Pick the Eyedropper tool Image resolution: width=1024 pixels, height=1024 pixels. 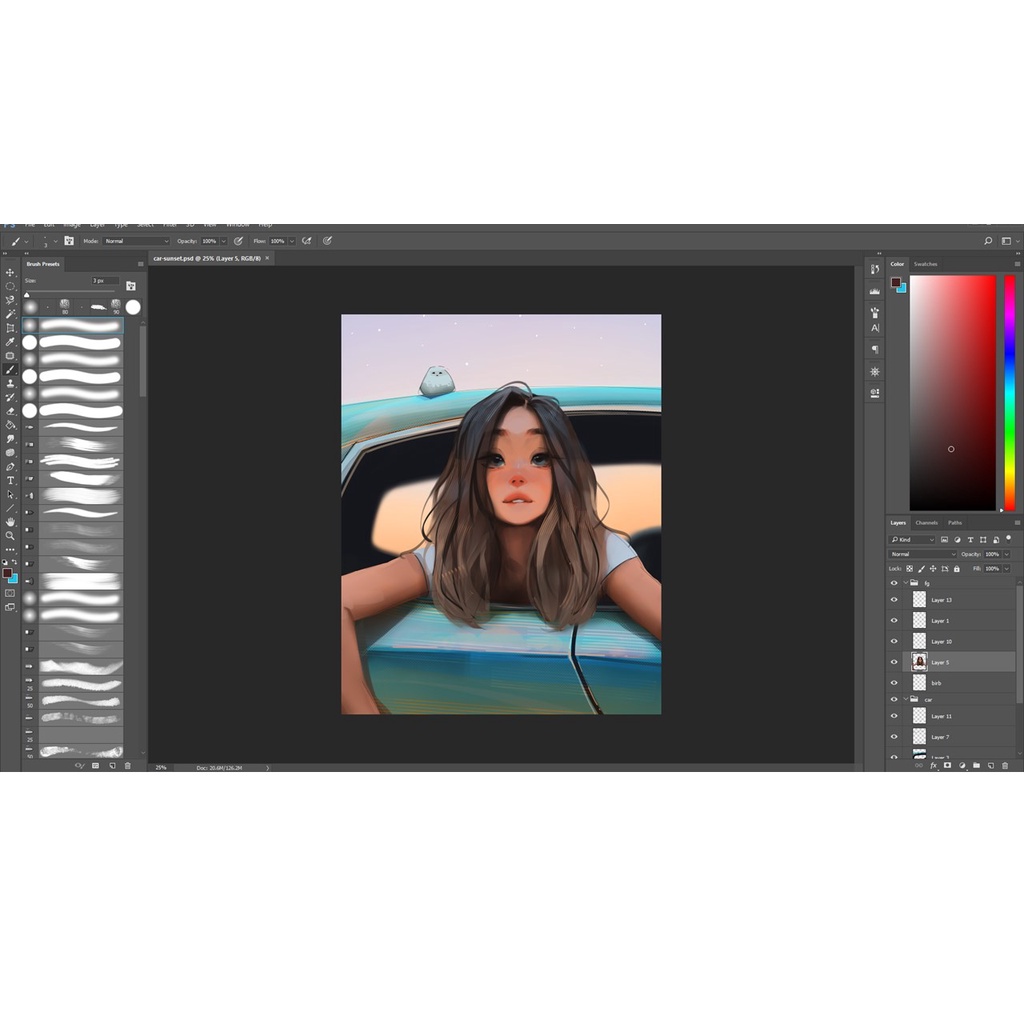11,342
